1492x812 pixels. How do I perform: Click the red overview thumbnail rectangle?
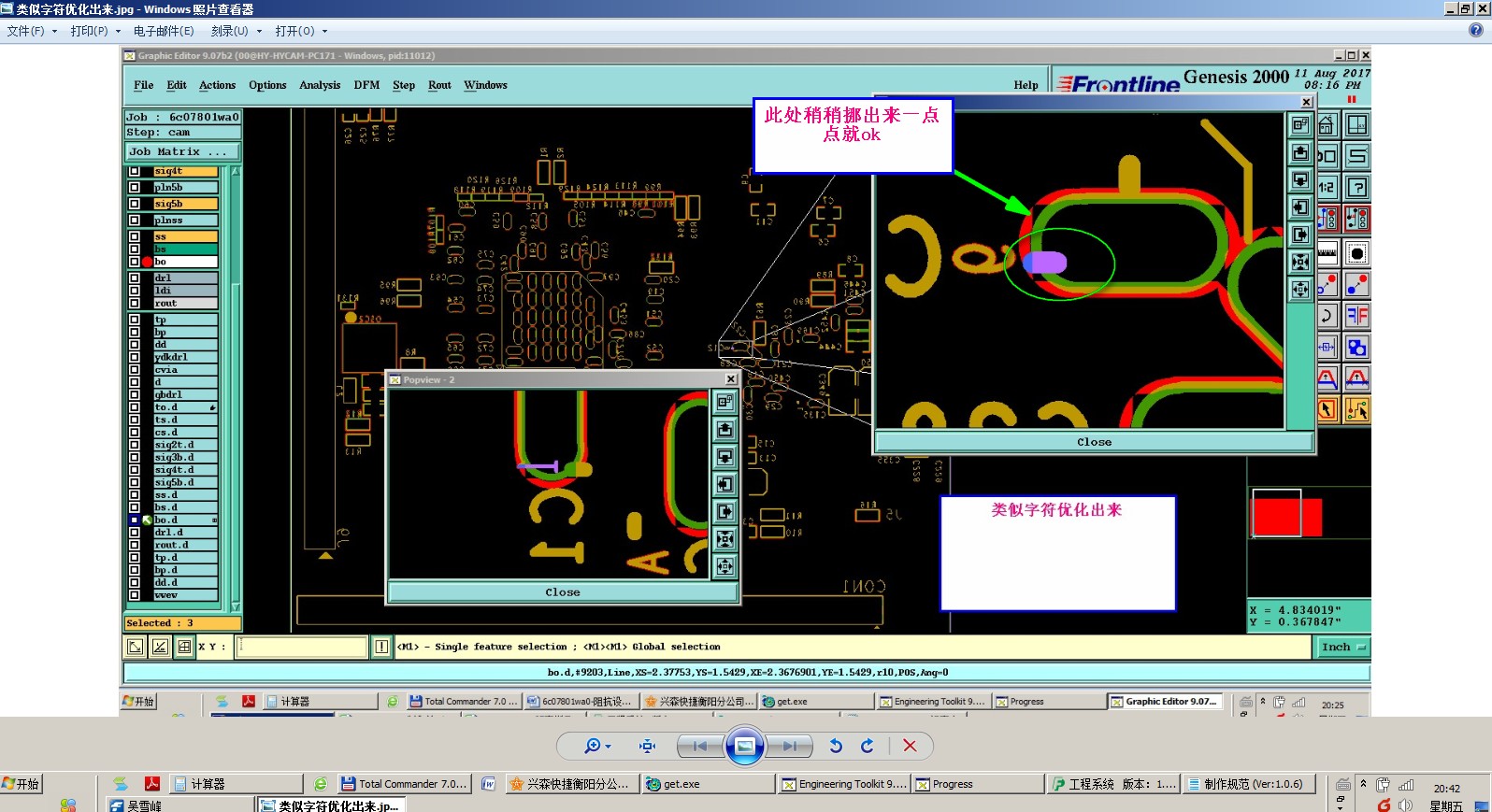[x=1286, y=518]
